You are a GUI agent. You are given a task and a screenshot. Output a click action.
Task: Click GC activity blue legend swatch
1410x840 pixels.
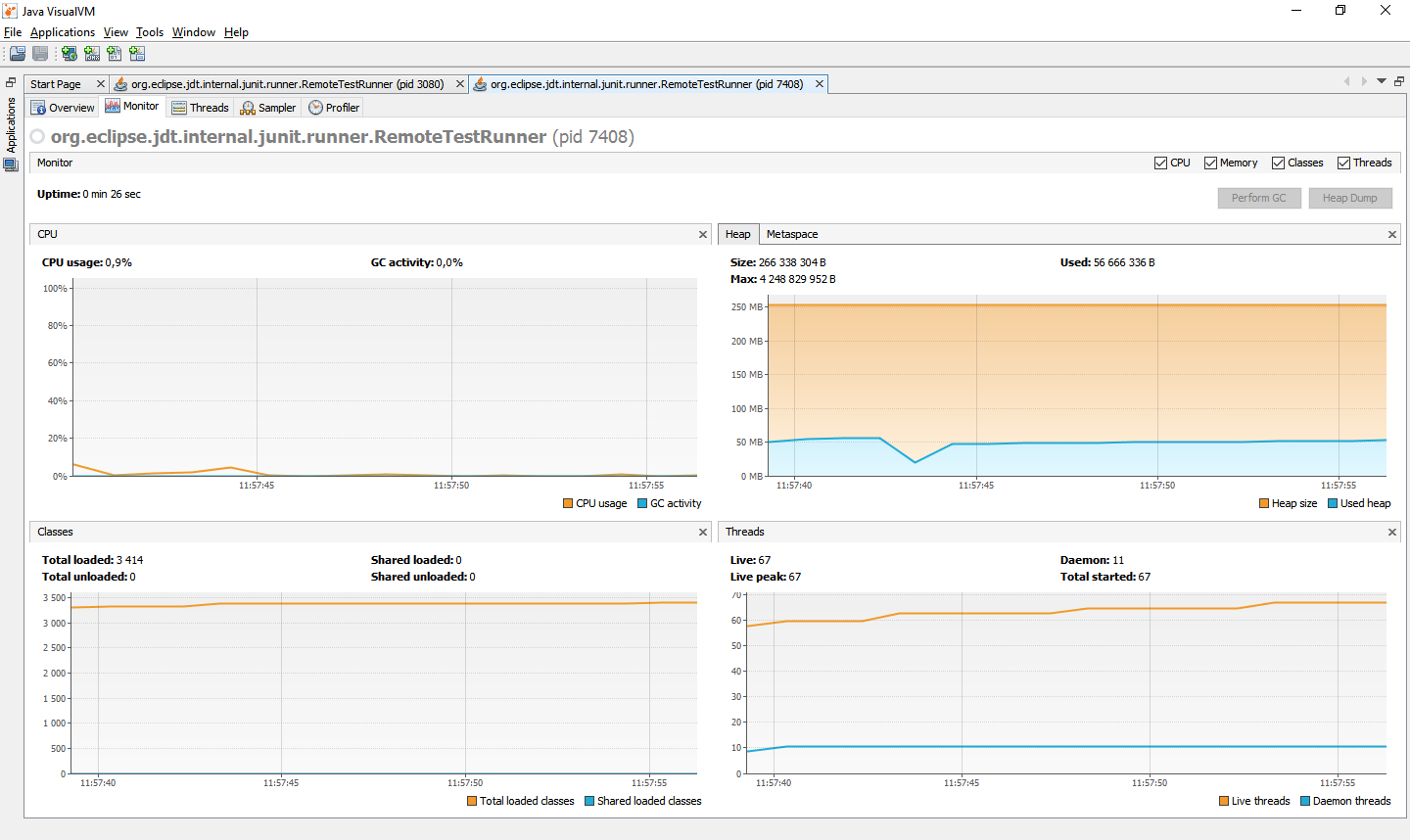coord(642,504)
